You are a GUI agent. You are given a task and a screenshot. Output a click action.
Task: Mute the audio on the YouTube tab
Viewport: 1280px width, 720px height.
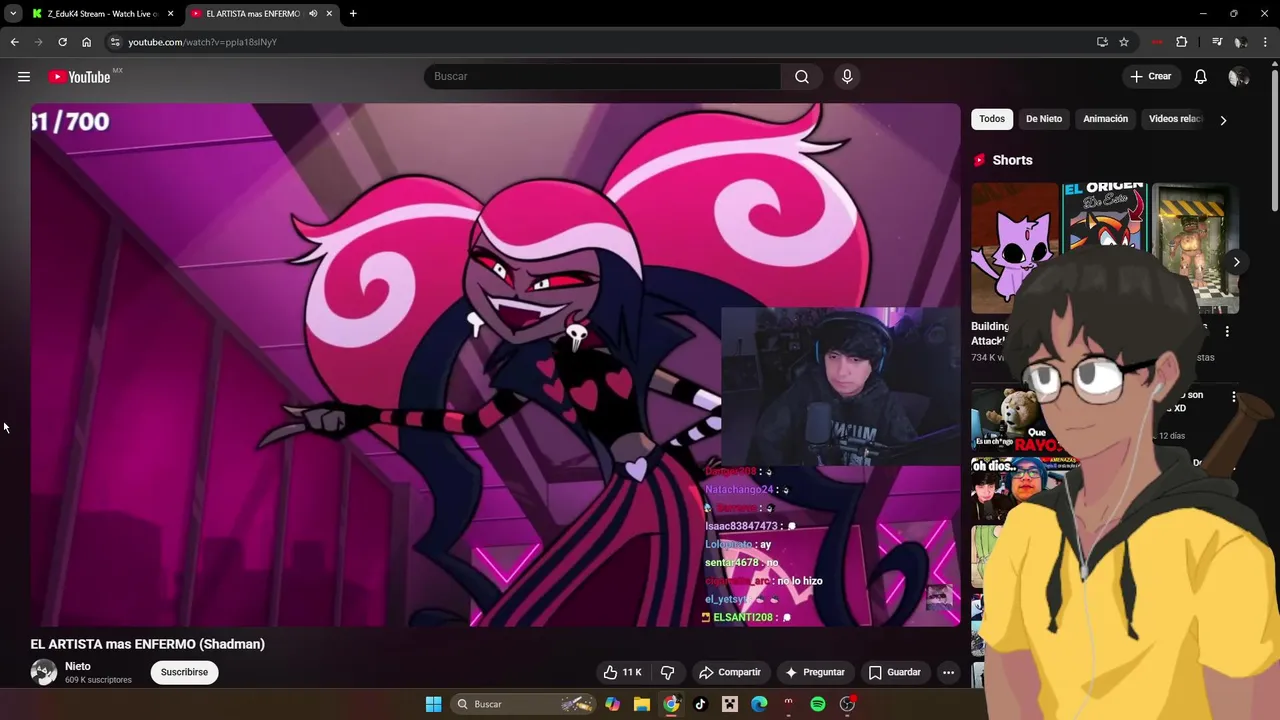click(x=313, y=14)
